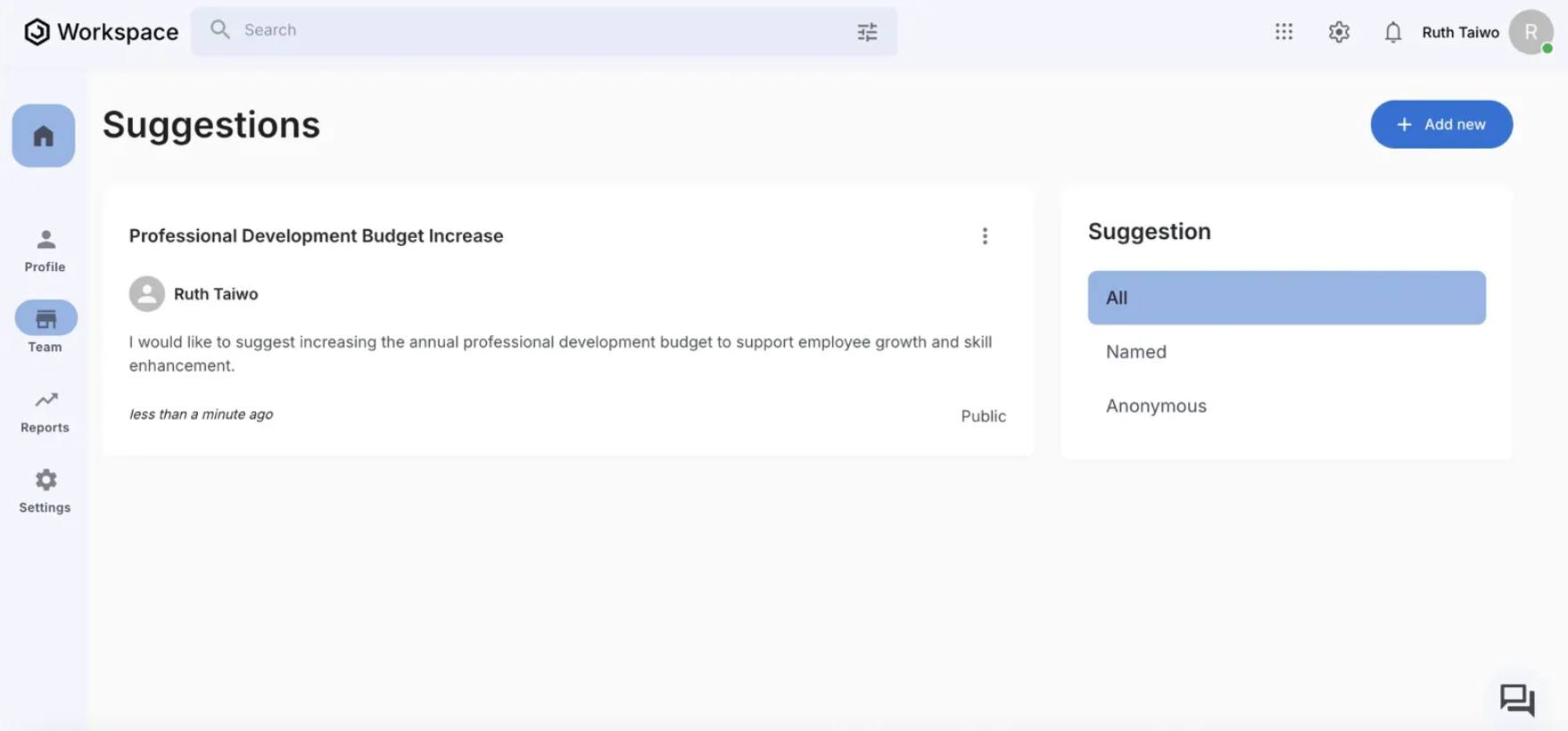This screenshot has height=731, width=1568.
Task: Click the search magnifier icon
Action: [x=220, y=30]
